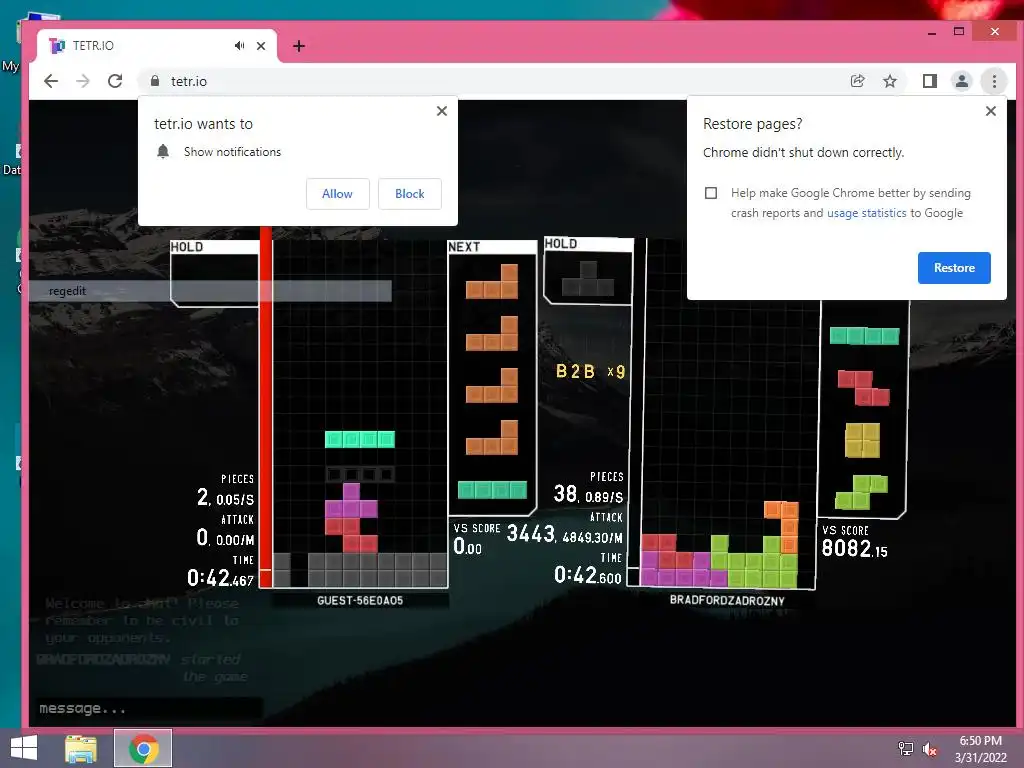
Task: Open the usage statistics link
Action: pyautogui.click(x=867, y=213)
